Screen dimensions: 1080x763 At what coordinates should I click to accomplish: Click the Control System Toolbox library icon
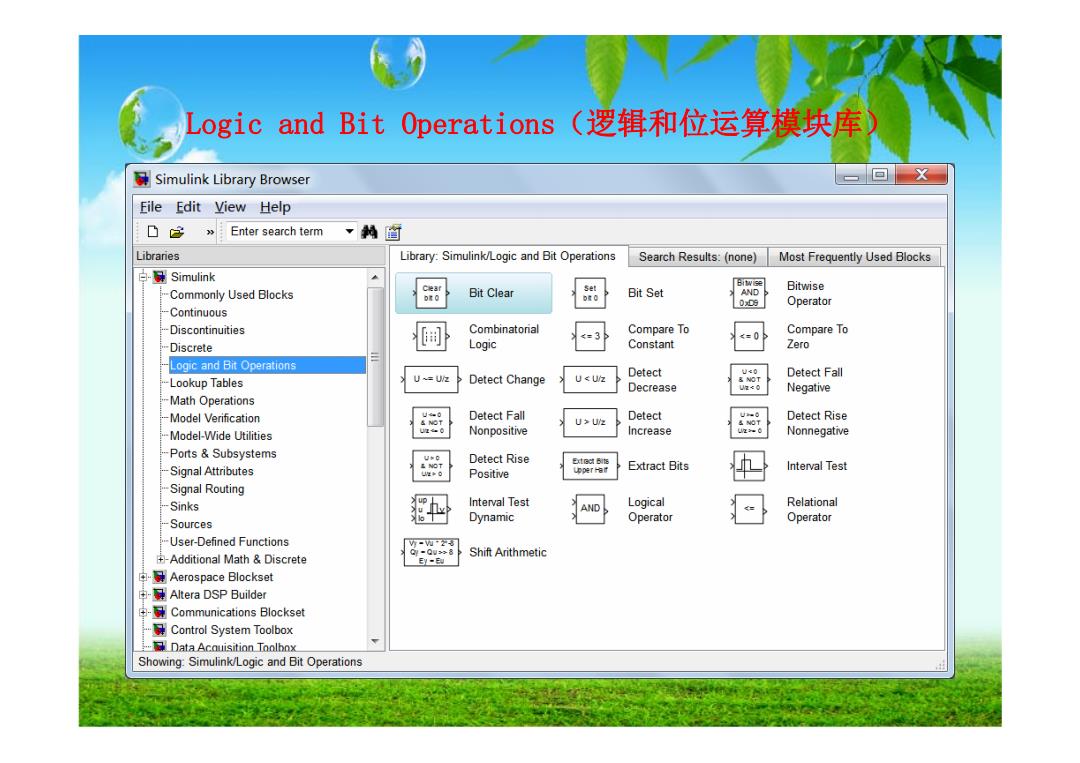tap(160, 630)
